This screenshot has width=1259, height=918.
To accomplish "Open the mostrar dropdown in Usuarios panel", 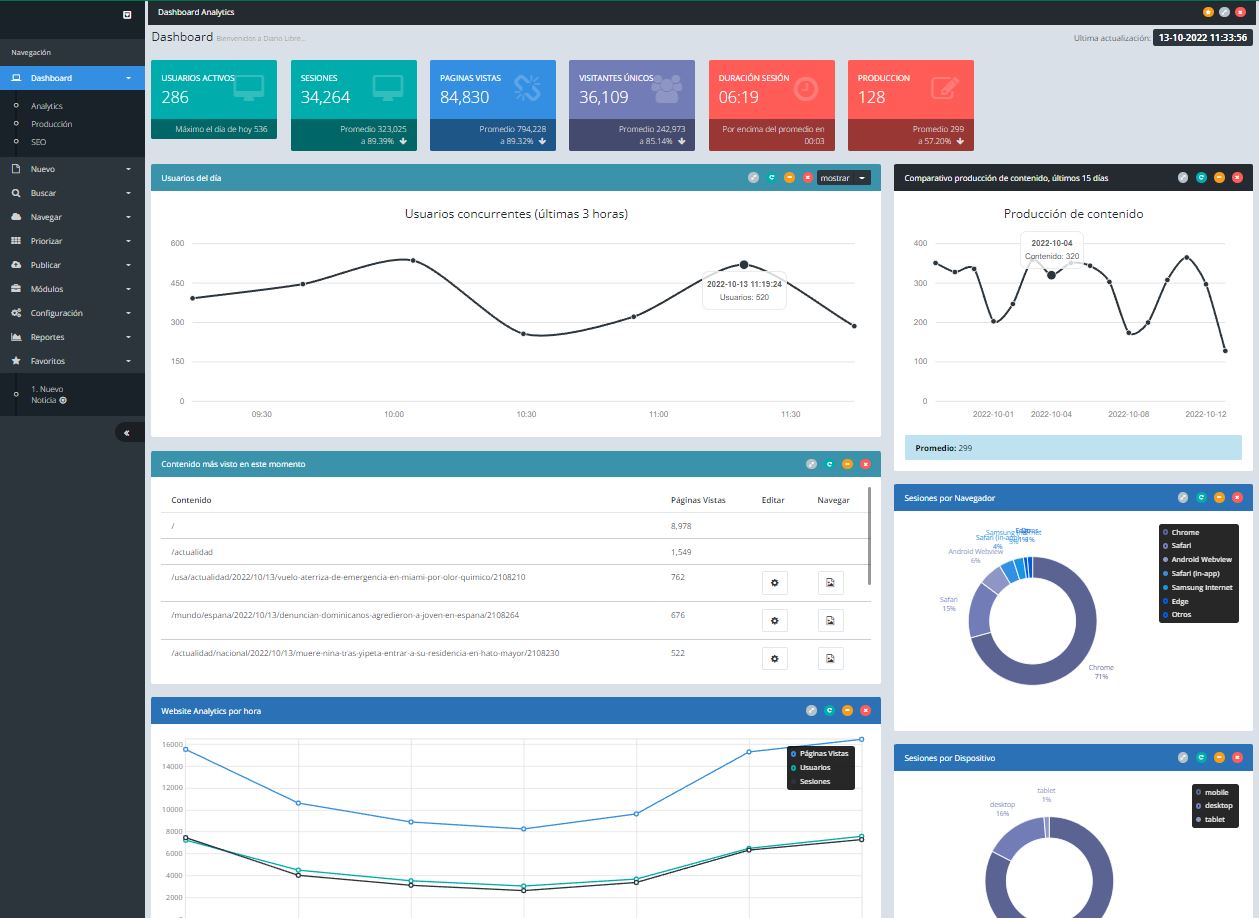I will pos(844,178).
